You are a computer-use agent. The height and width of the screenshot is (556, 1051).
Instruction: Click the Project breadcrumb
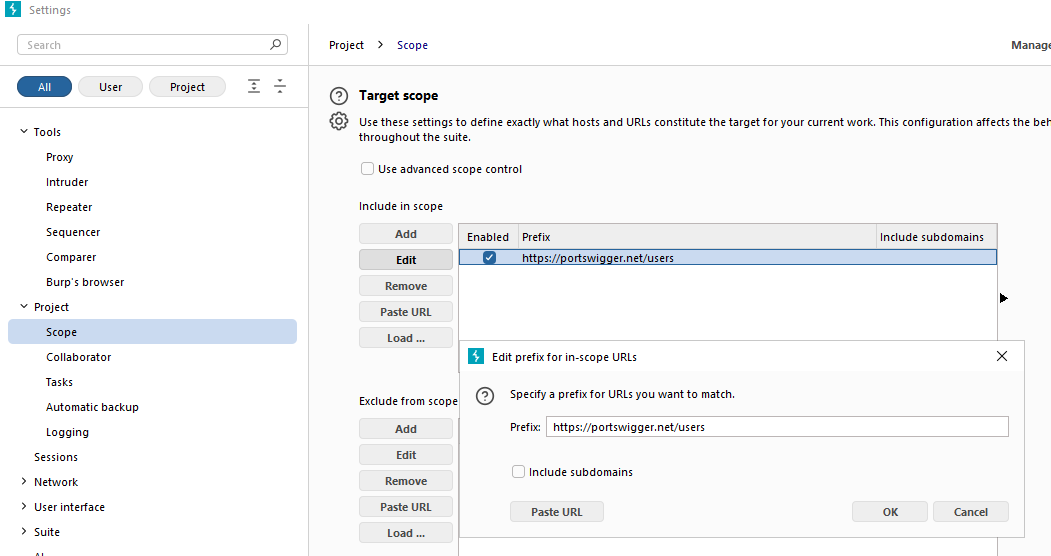click(x=346, y=45)
